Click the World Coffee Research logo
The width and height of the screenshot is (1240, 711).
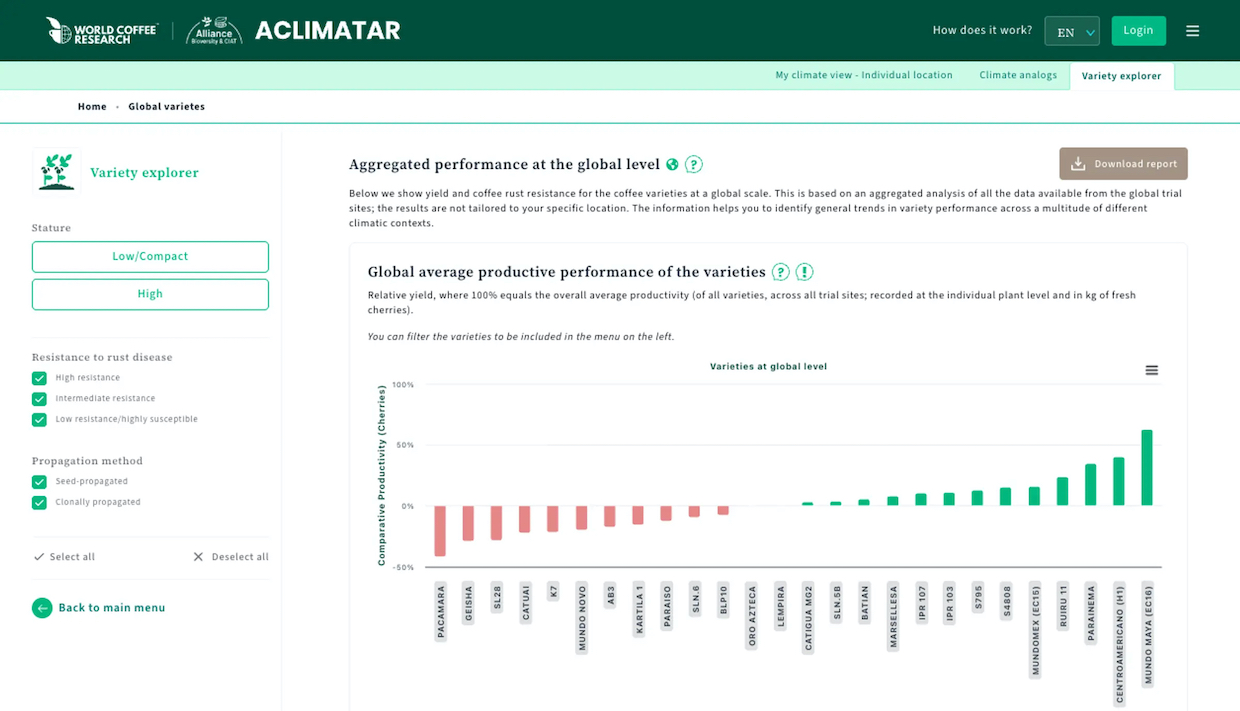point(101,30)
